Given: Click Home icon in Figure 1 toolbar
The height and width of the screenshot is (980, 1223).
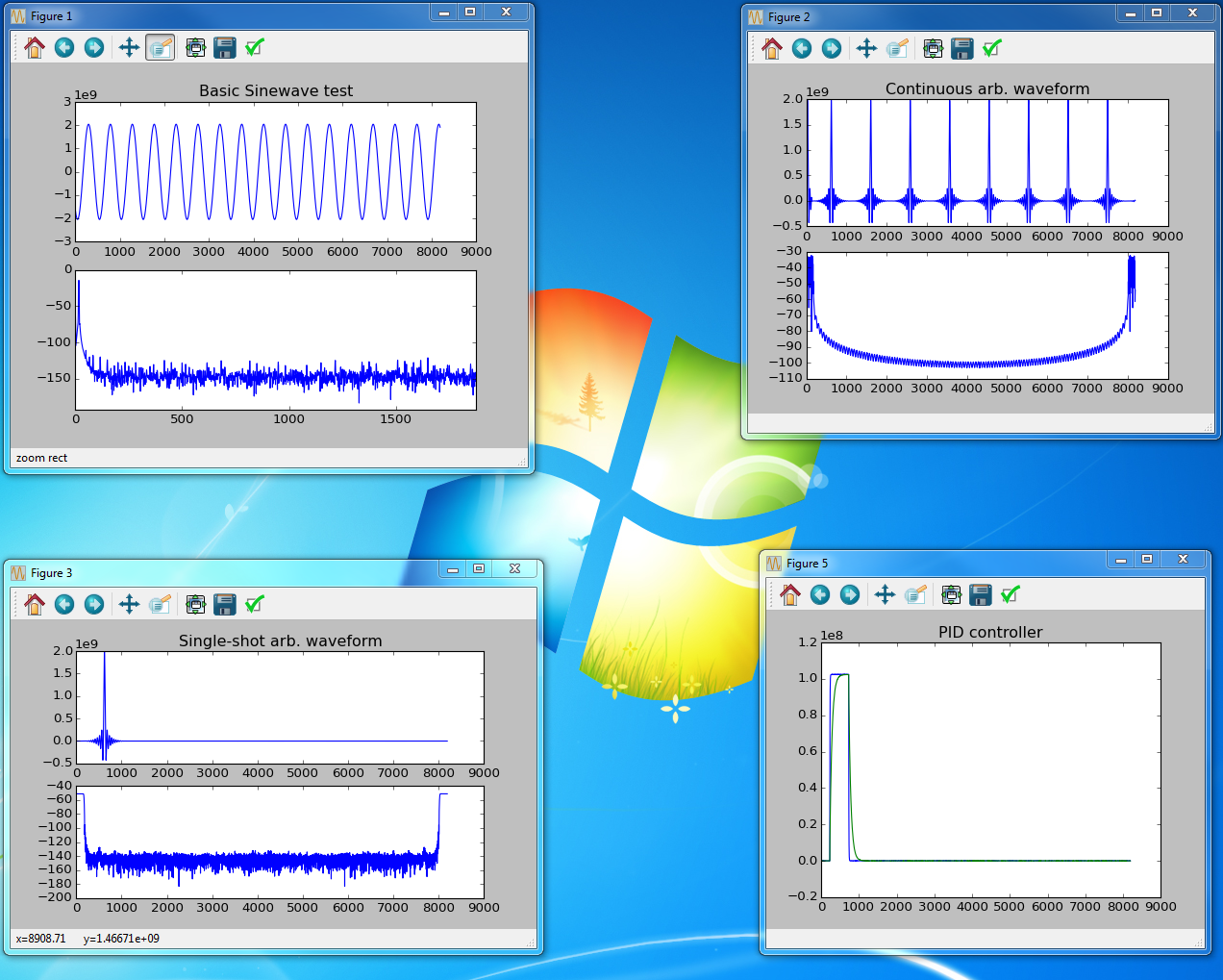Looking at the screenshot, I should coord(35,47).
